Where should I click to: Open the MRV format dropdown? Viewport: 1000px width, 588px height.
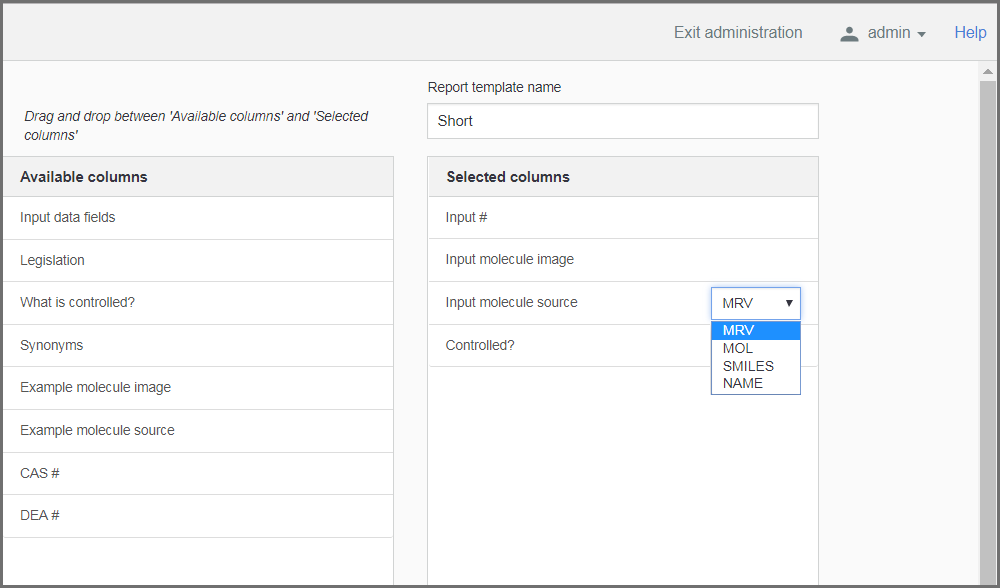[756, 303]
